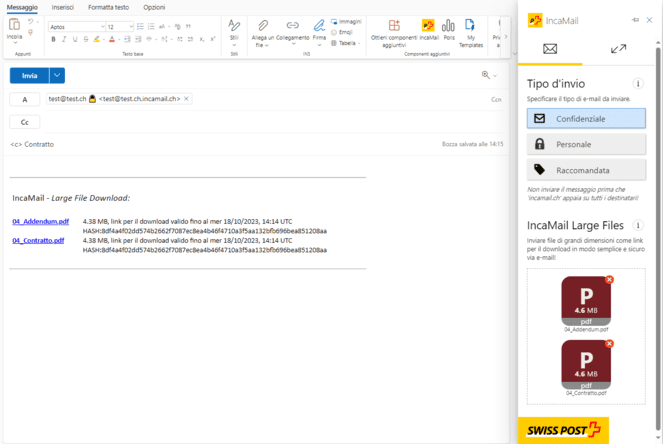
Task: Select Raccomandata sending type
Action: [586, 170]
